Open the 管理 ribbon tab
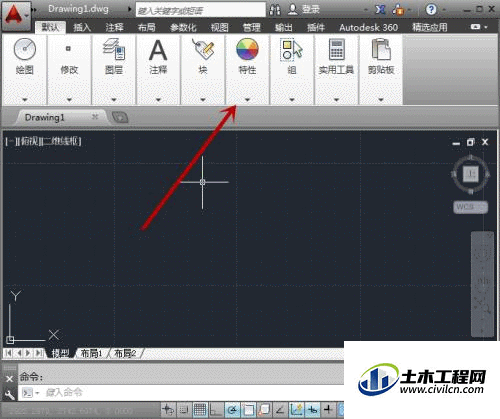 tap(252, 27)
